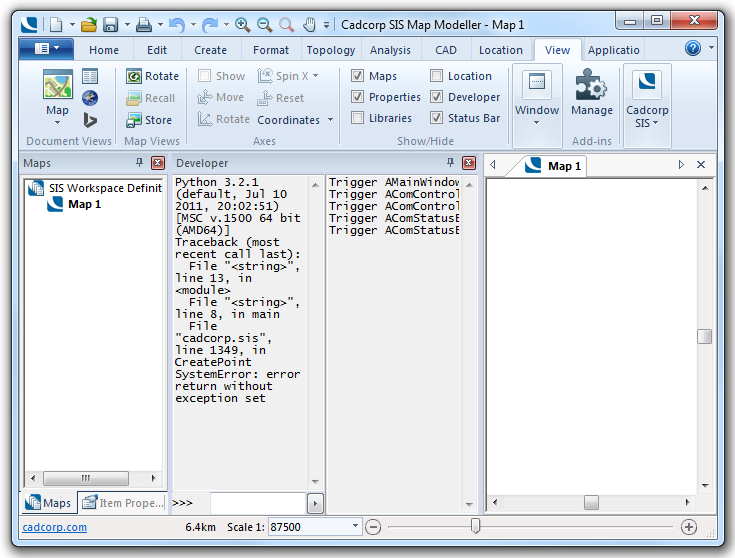Click Store map view
Screen dimensions: 735x558
(x=149, y=120)
